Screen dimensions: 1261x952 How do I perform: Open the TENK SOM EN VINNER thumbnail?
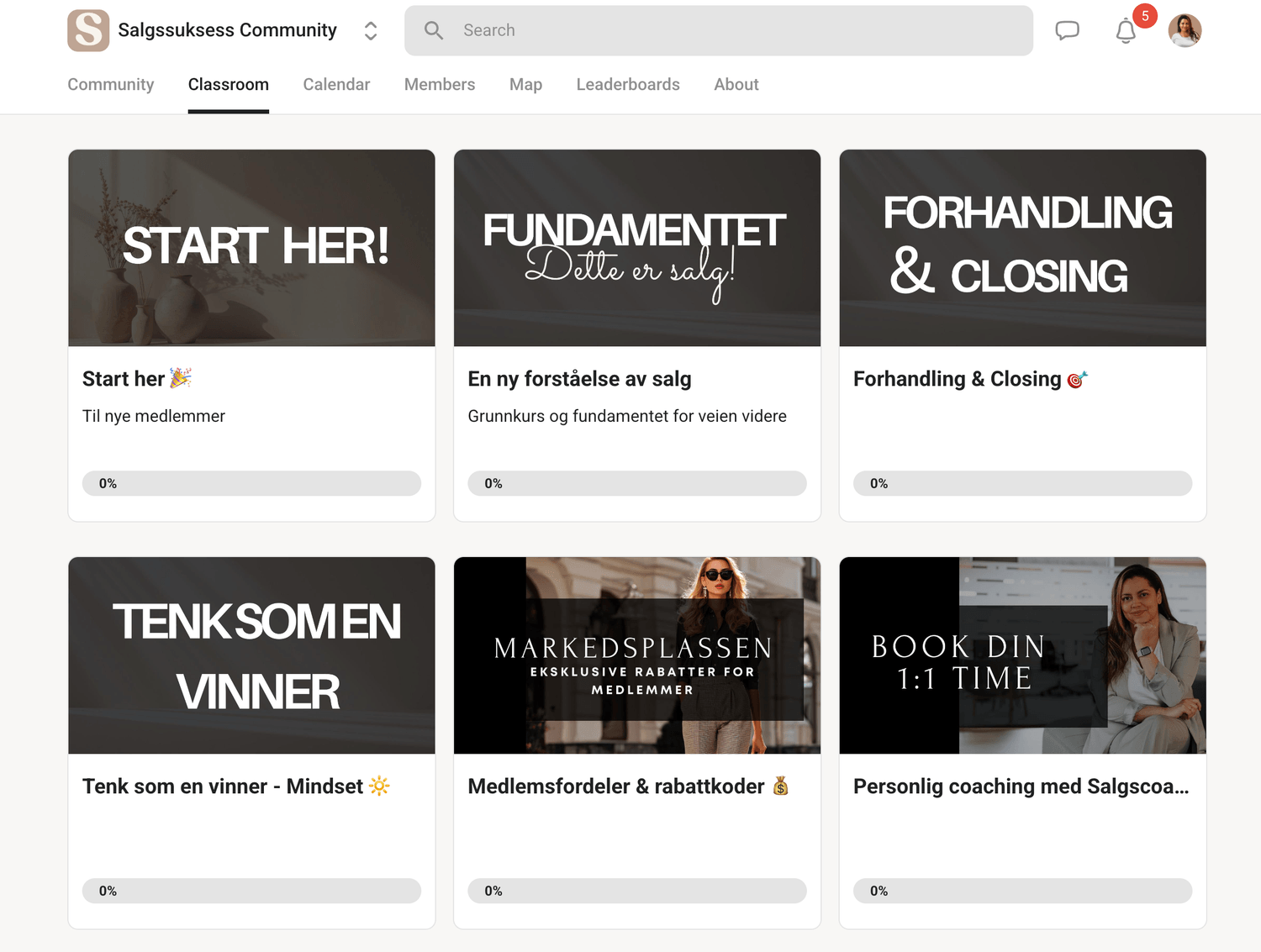click(x=251, y=655)
